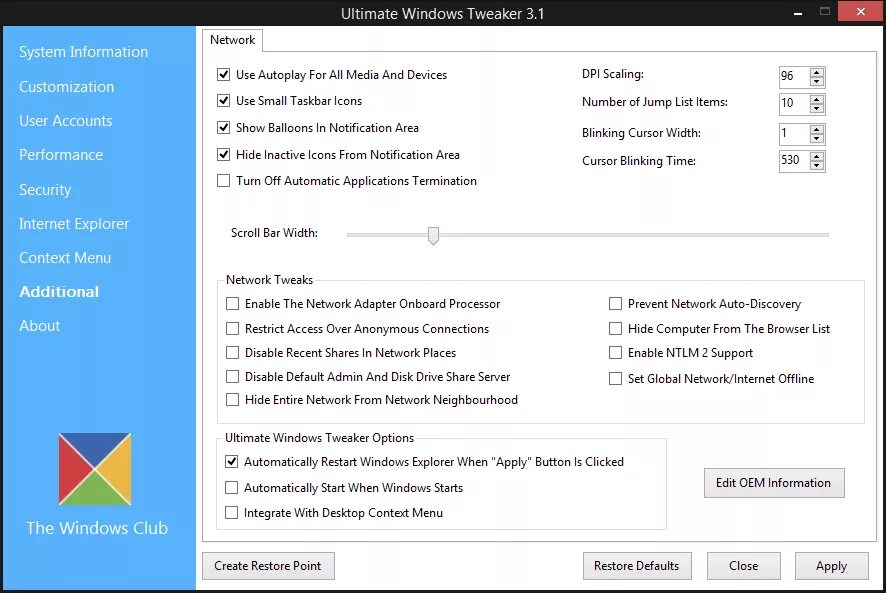The image size is (886, 593).
Task: Decrease DPI Scaling with down arrow
Action: (x=816, y=81)
